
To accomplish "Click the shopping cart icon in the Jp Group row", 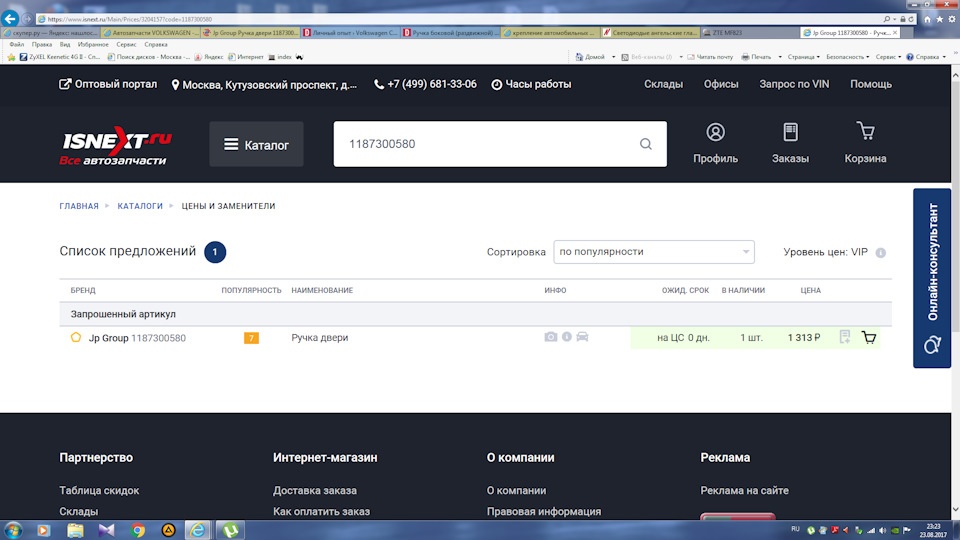I will 868,338.
